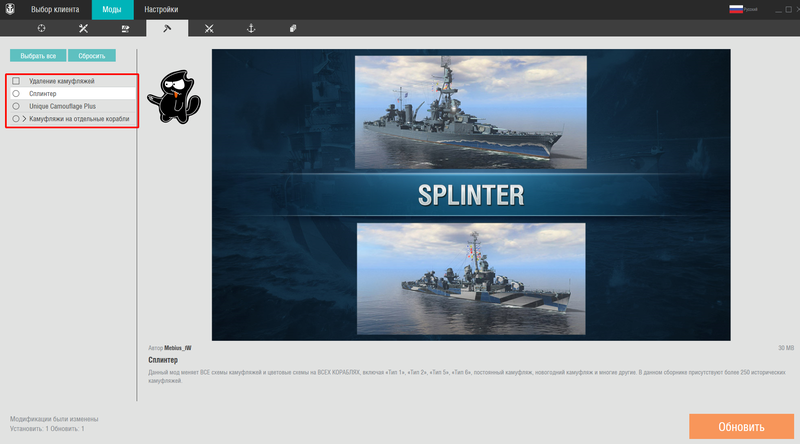Select the Сплинтер radio button
Screen dimensions: 800x444
click(16, 93)
